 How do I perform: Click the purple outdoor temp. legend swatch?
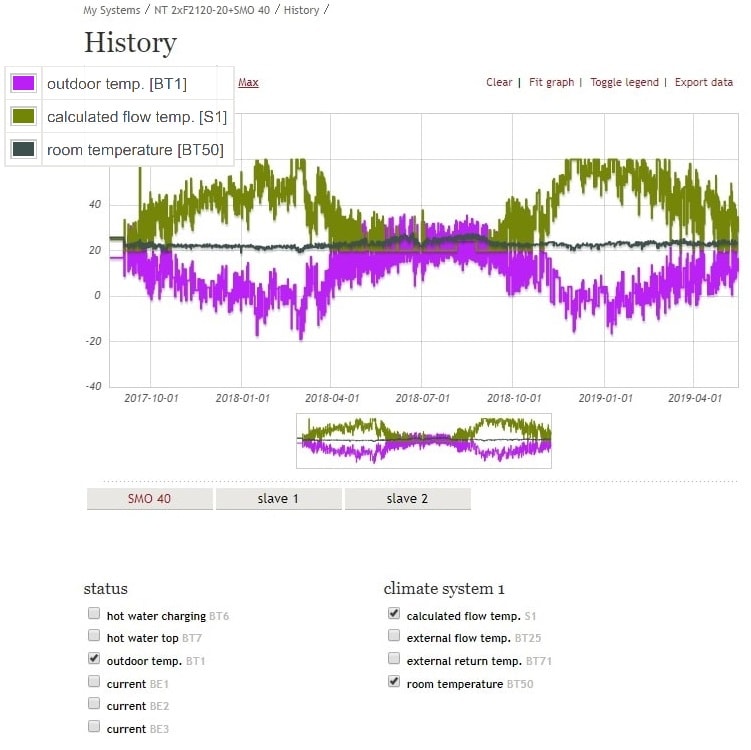pyautogui.click(x=24, y=84)
